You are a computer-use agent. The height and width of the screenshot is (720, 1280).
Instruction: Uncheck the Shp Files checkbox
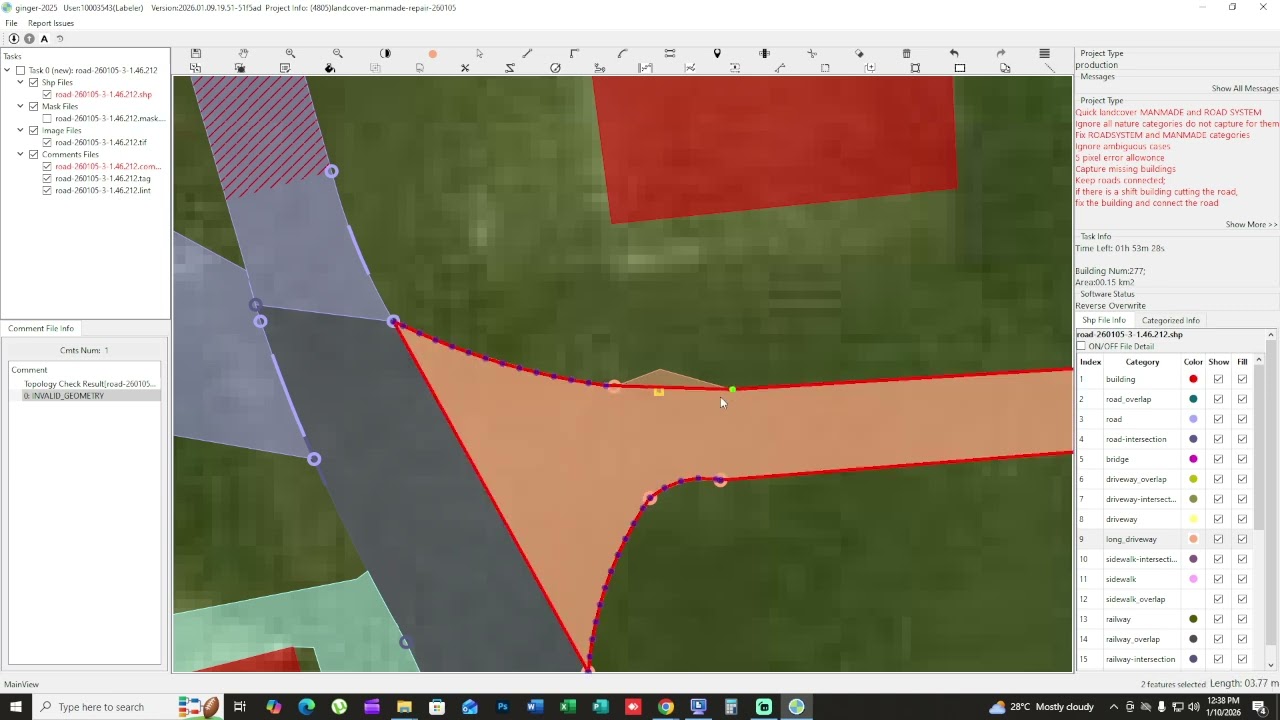[x=34, y=82]
